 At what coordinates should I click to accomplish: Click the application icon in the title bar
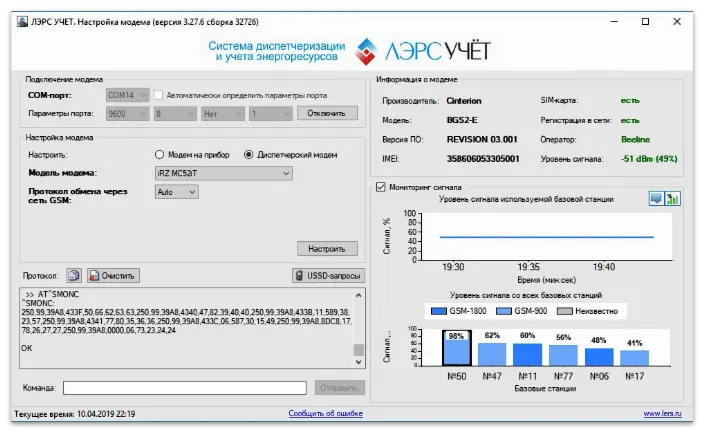point(22,22)
